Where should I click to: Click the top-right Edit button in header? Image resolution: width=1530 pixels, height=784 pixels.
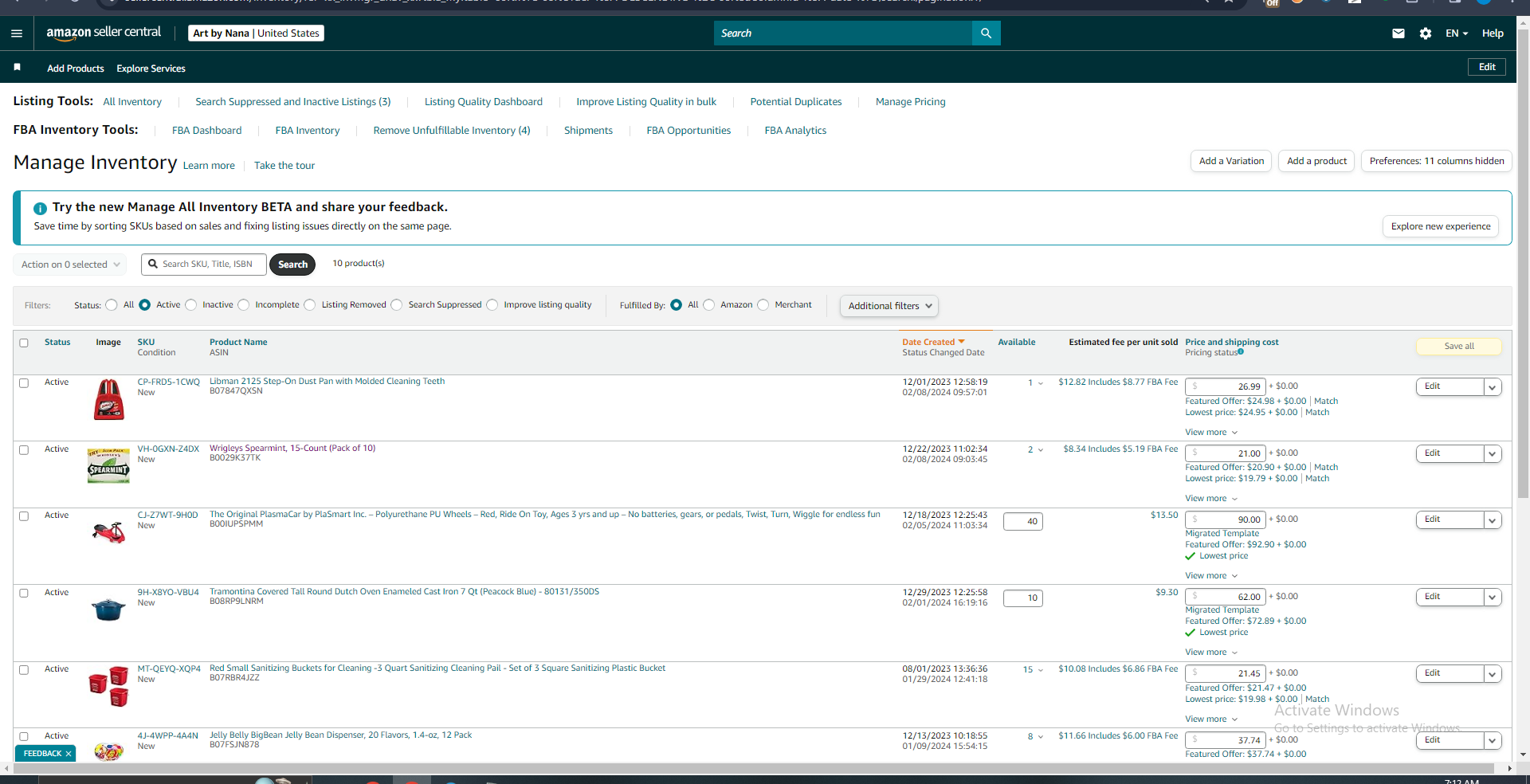point(1487,67)
